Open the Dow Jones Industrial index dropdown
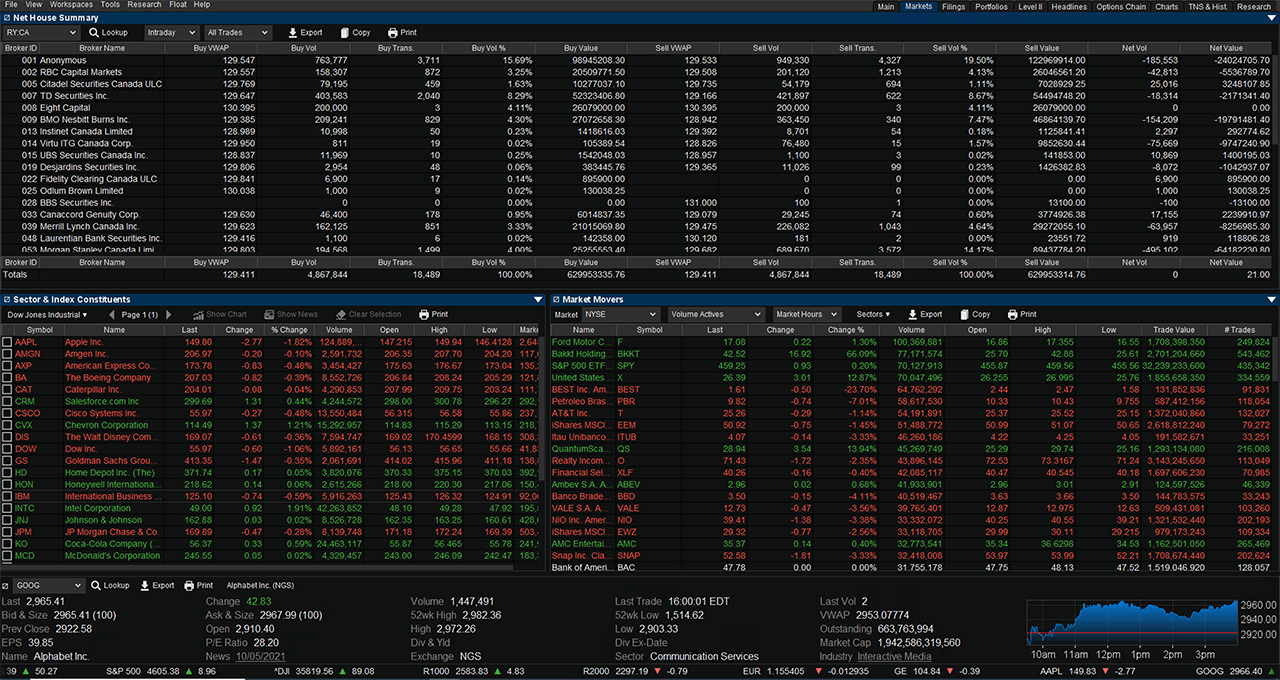 coord(48,314)
